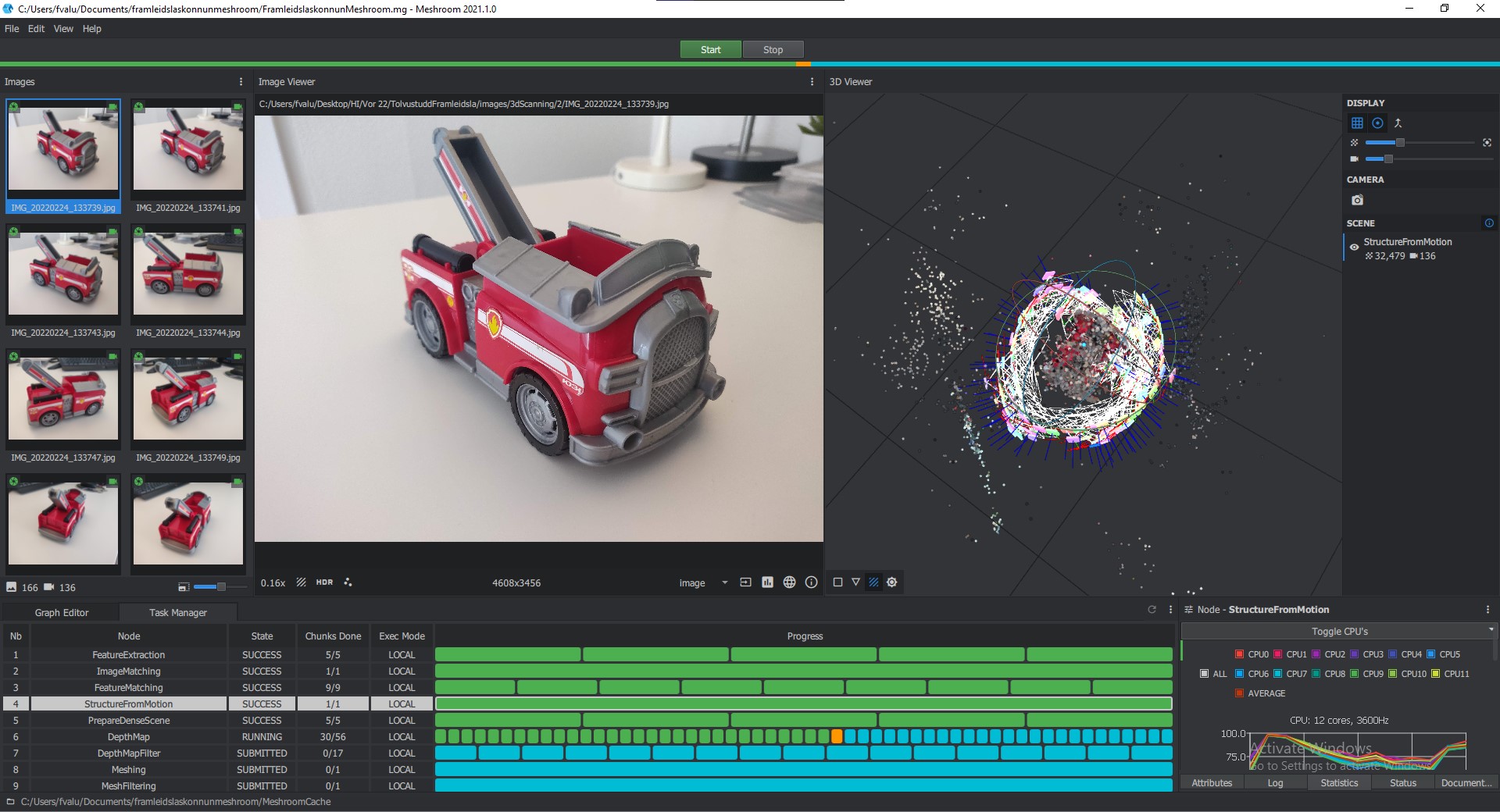Click the orange running DepthMap progress chunk

point(837,736)
